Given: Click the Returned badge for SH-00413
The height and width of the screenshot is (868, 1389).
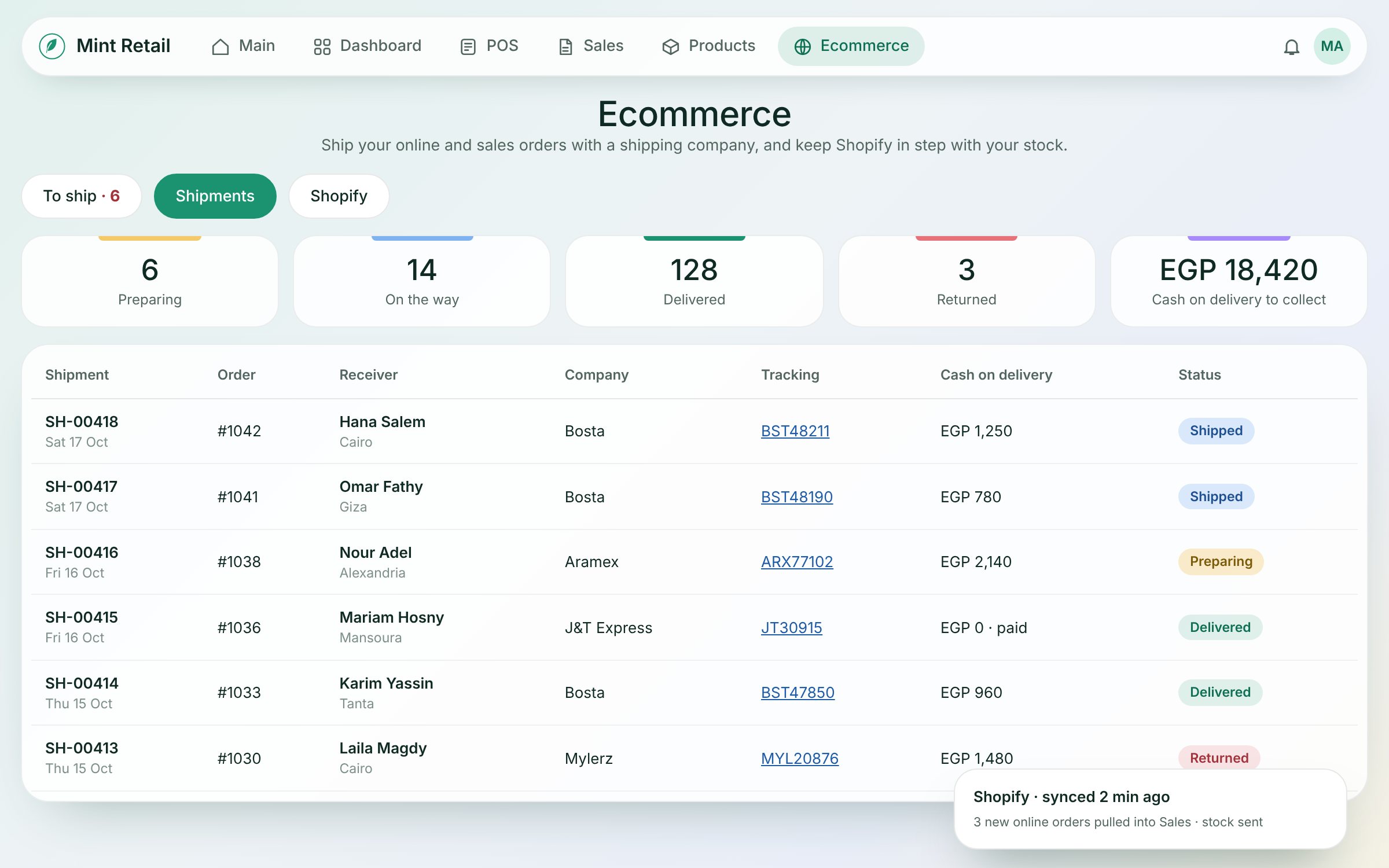Looking at the screenshot, I should coord(1219,757).
